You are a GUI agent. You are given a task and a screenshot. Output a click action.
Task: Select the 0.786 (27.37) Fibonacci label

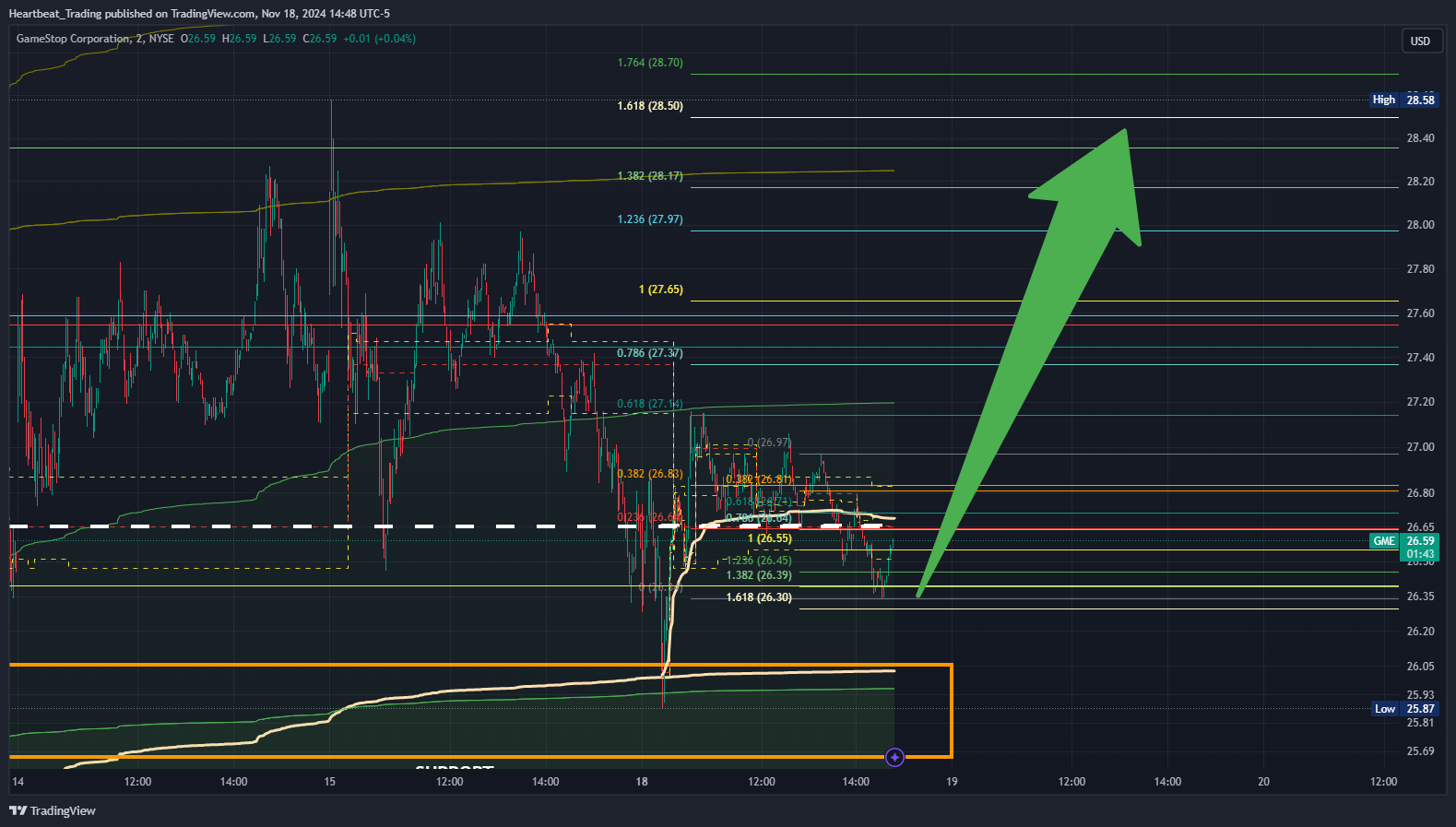(x=650, y=353)
